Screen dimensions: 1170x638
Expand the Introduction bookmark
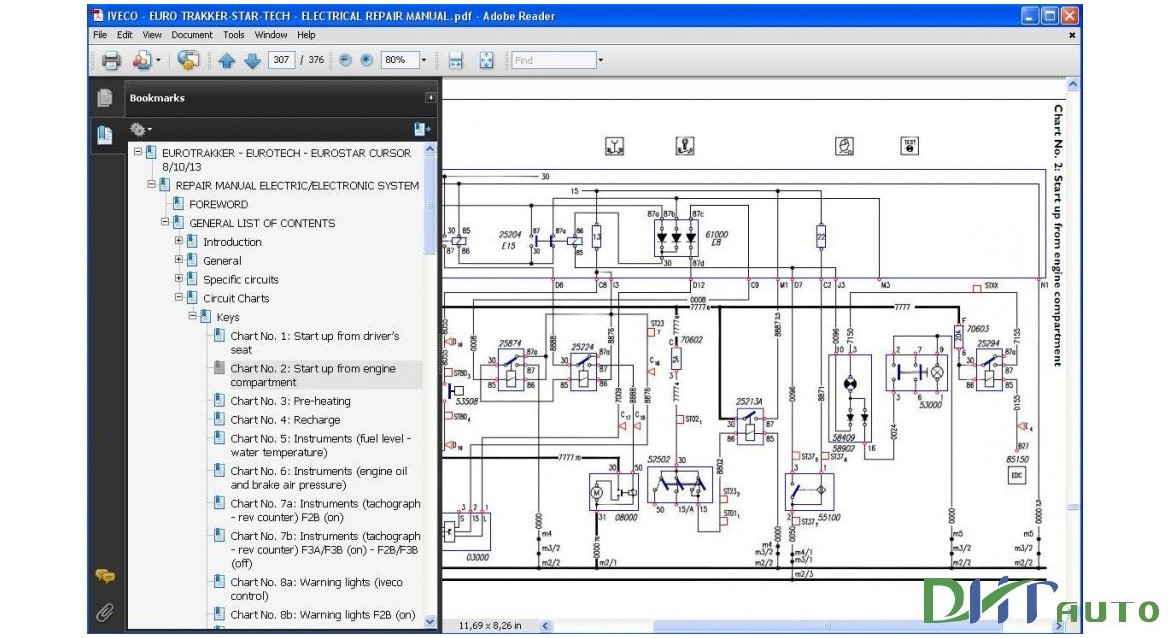click(179, 240)
